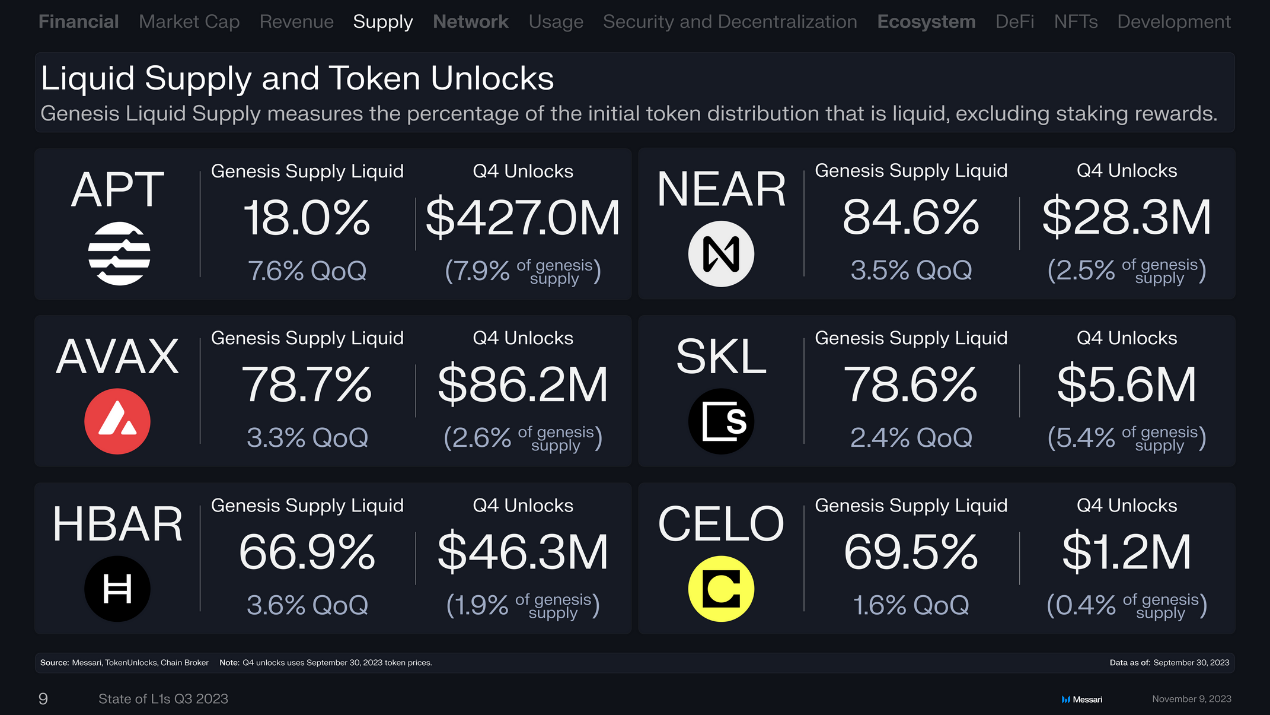The height and width of the screenshot is (715, 1270).
Task: Open Security and Decentralization section
Action: click(730, 22)
